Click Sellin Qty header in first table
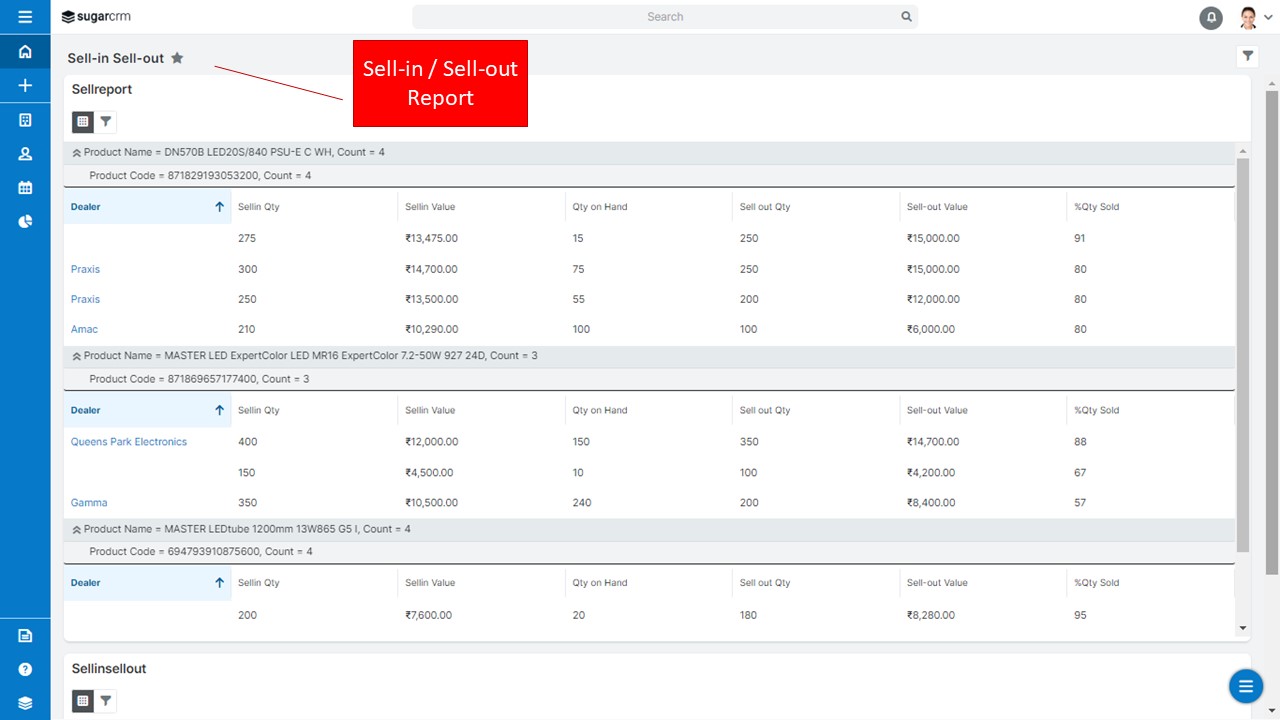The image size is (1280, 720). click(259, 207)
